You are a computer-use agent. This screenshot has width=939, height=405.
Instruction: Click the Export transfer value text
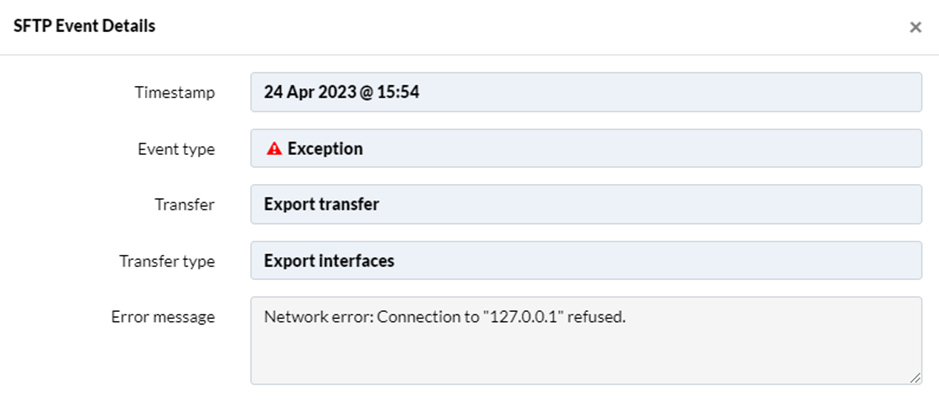point(322,204)
